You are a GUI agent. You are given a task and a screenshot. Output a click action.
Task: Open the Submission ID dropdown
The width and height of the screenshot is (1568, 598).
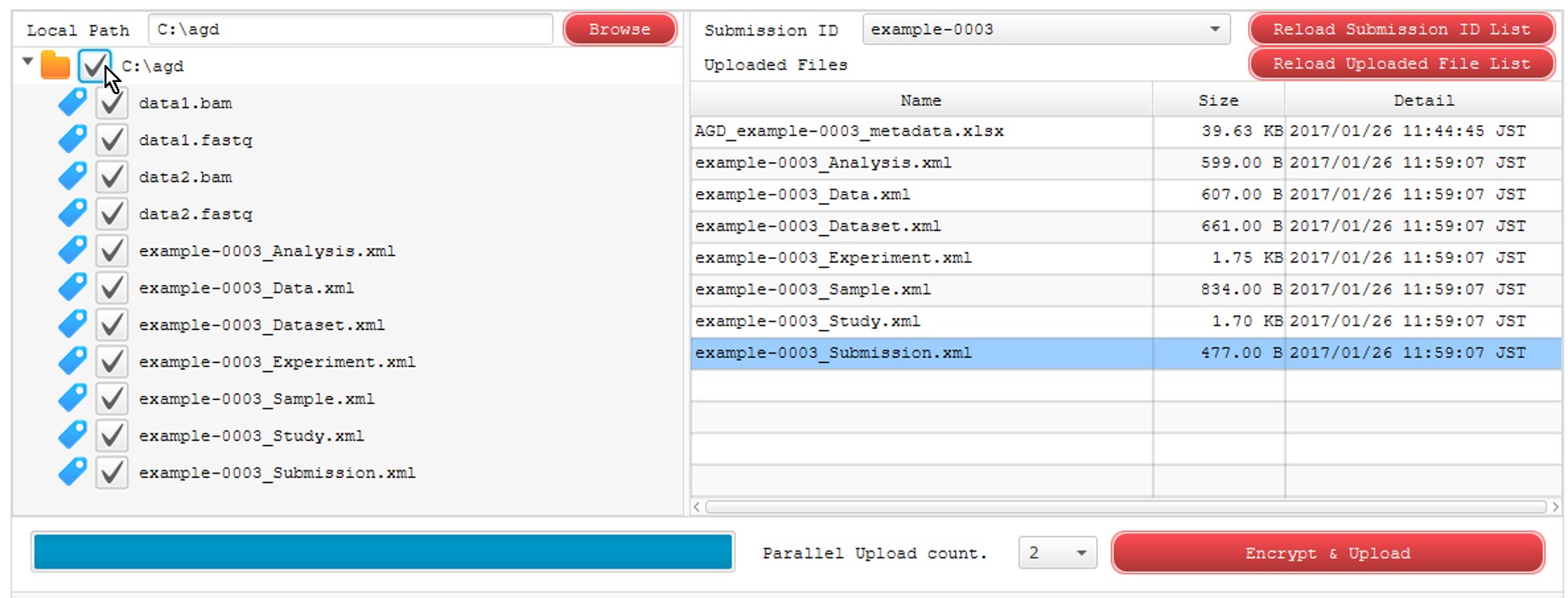(x=1046, y=30)
